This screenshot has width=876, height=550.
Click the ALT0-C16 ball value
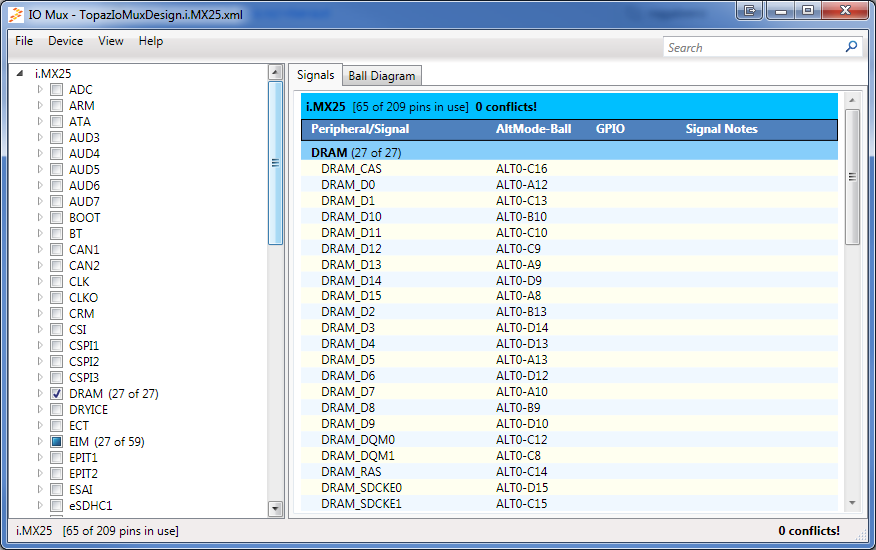coord(522,169)
